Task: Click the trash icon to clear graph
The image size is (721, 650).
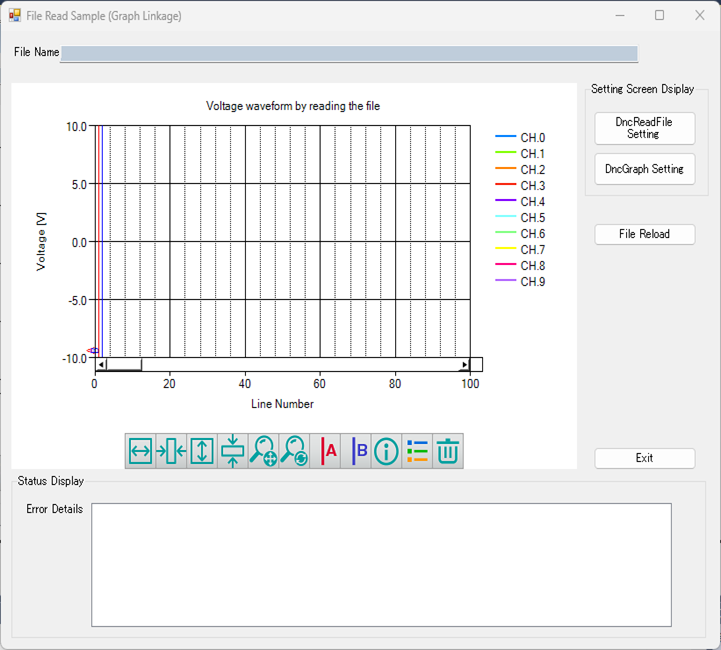Action: pos(448,451)
